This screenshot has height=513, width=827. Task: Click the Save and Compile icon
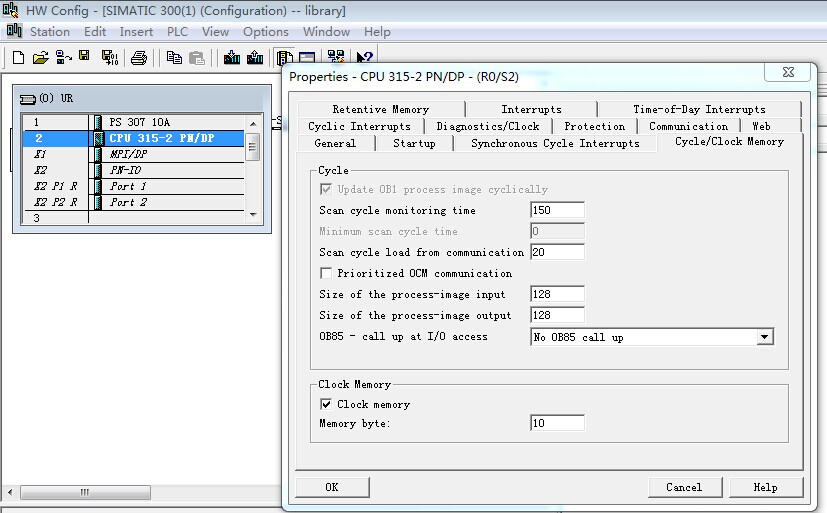click(110, 57)
